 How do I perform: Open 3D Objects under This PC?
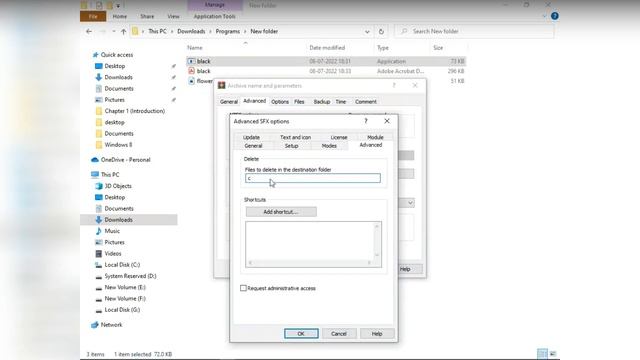(118, 186)
